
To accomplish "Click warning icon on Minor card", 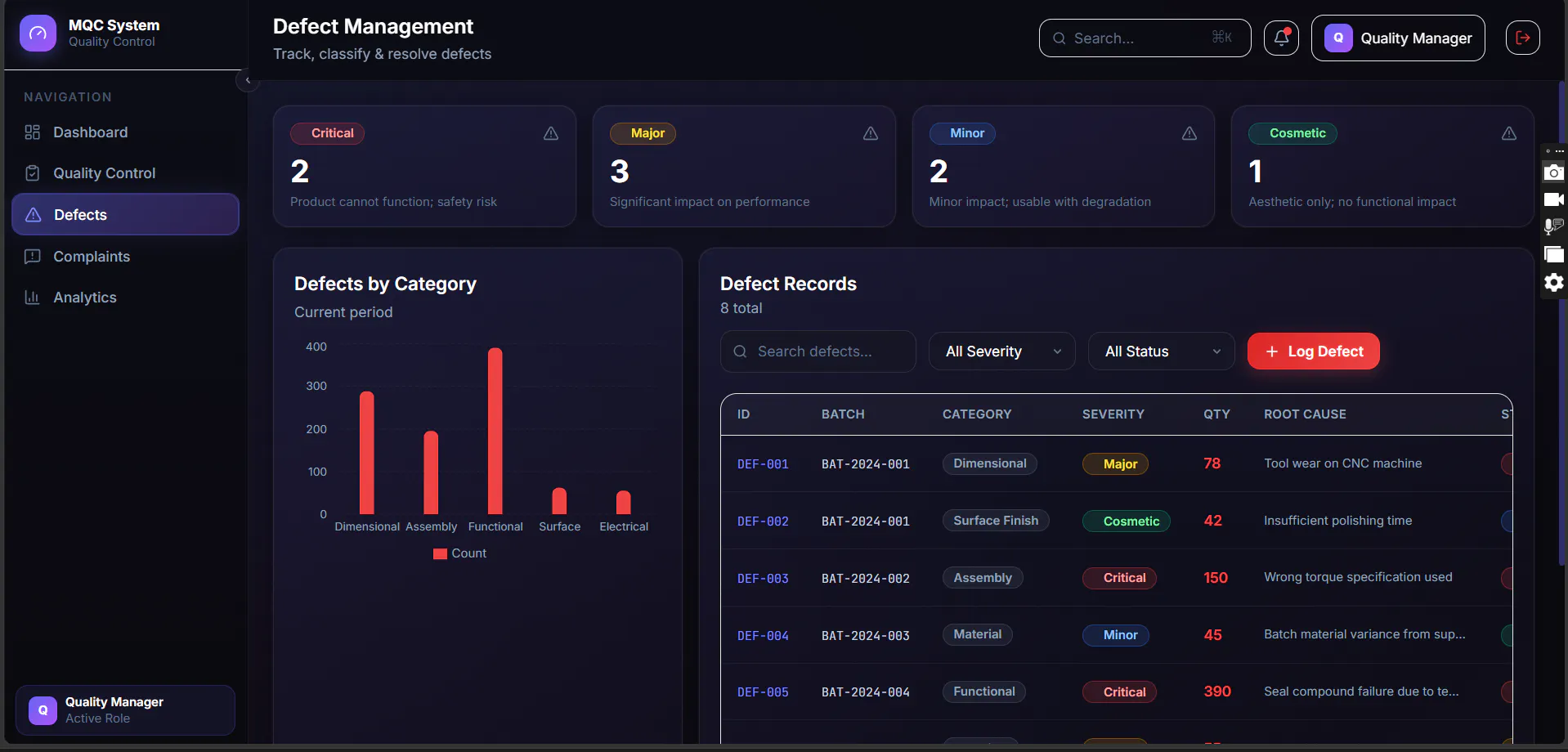I will 1189,133.
